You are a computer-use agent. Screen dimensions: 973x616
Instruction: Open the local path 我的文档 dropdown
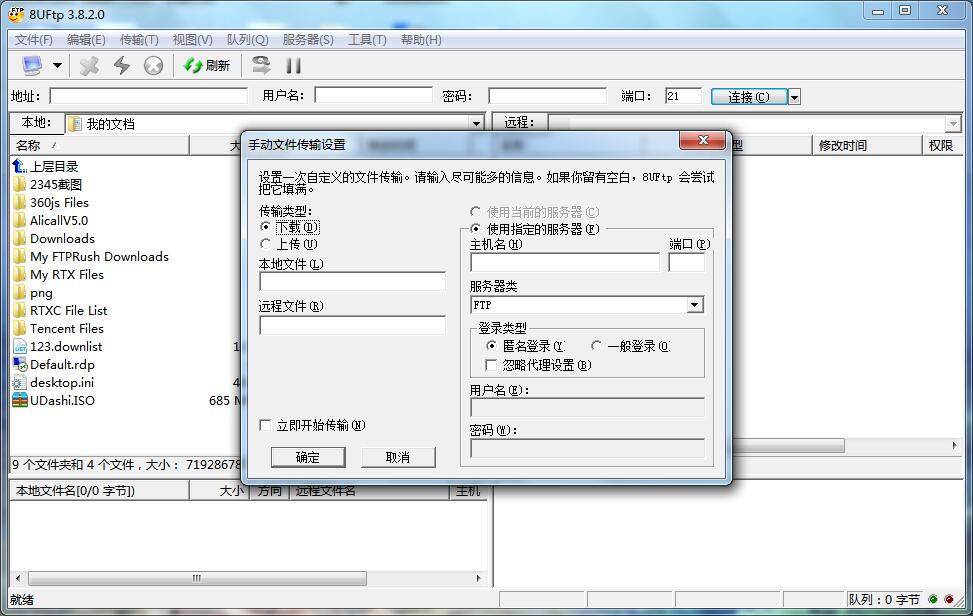coord(476,123)
